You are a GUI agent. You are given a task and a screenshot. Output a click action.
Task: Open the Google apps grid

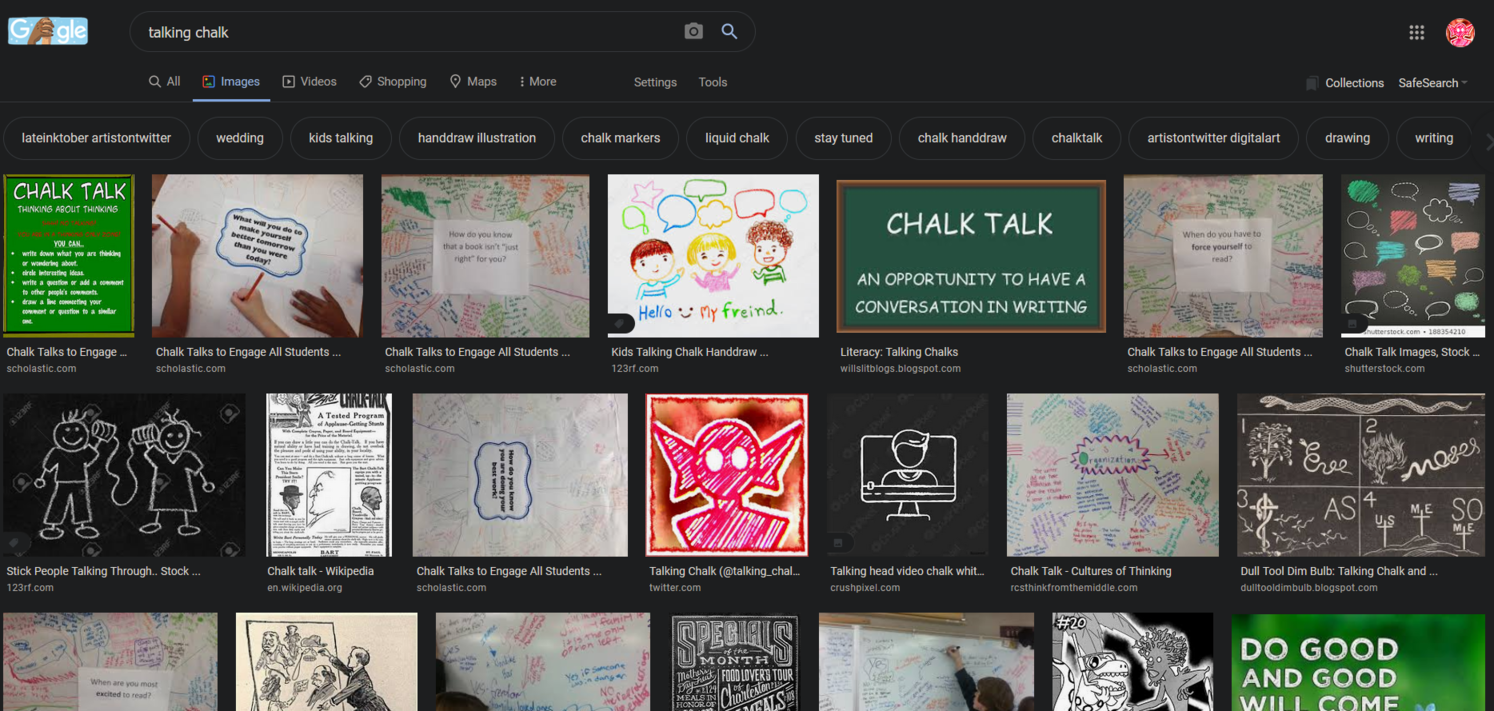pos(1416,33)
